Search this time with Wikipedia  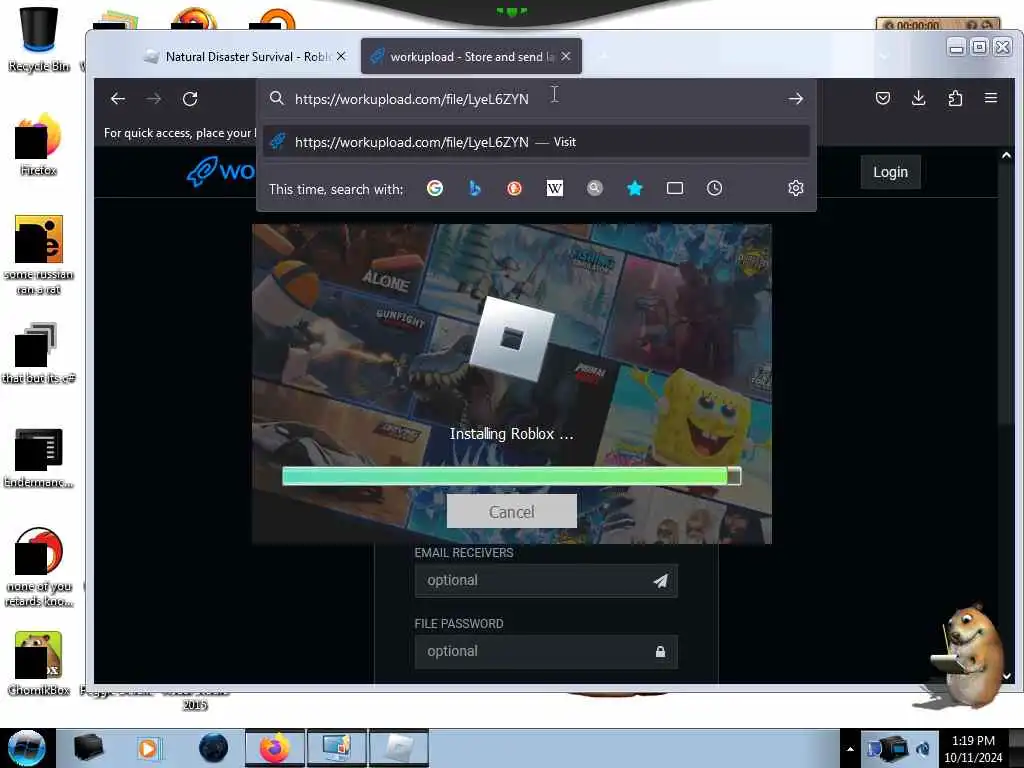coord(554,188)
